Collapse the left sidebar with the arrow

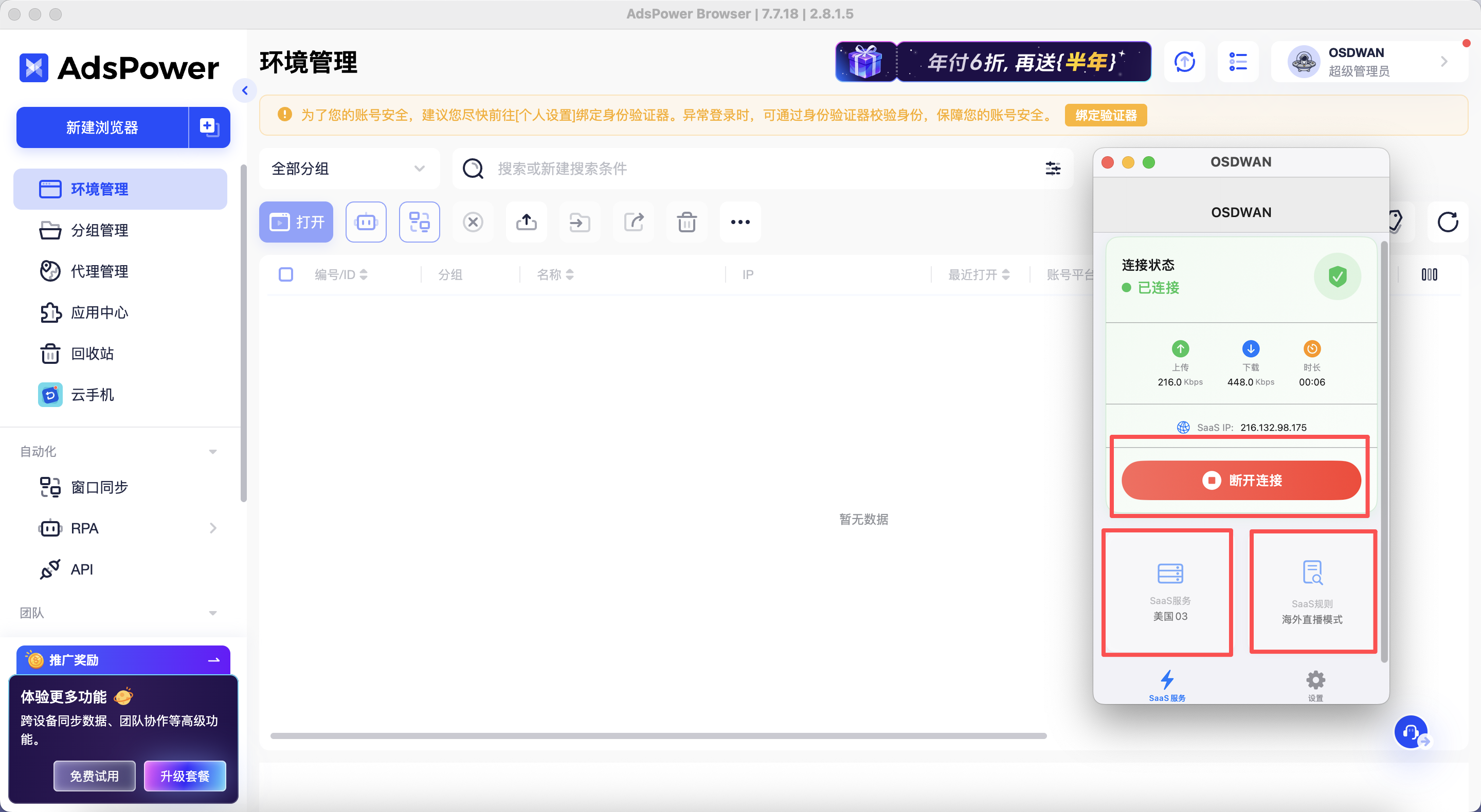click(x=245, y=90)
